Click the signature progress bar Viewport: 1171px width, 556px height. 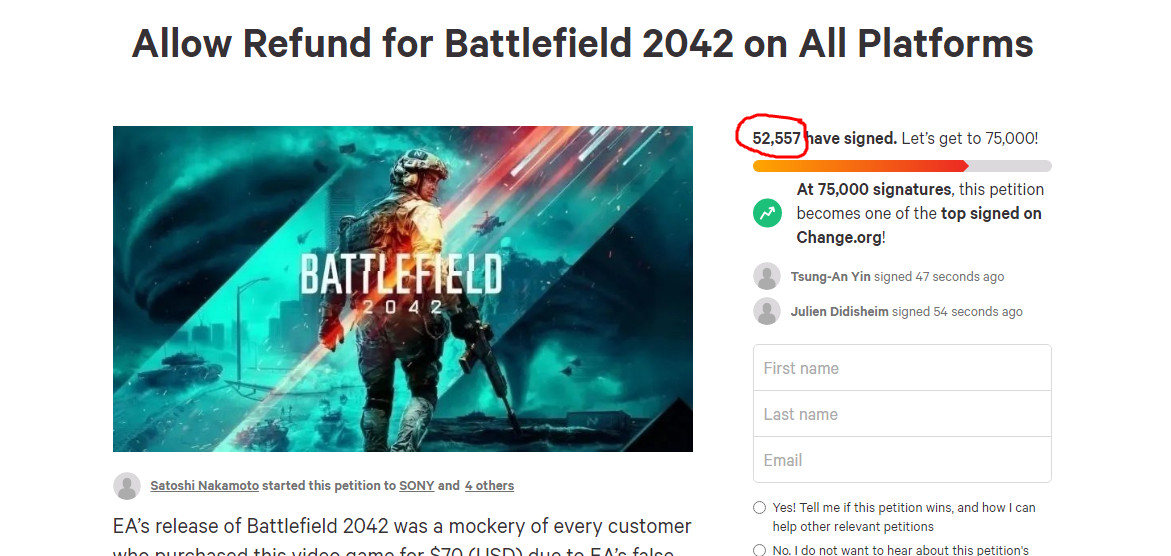tap(901, 166)
